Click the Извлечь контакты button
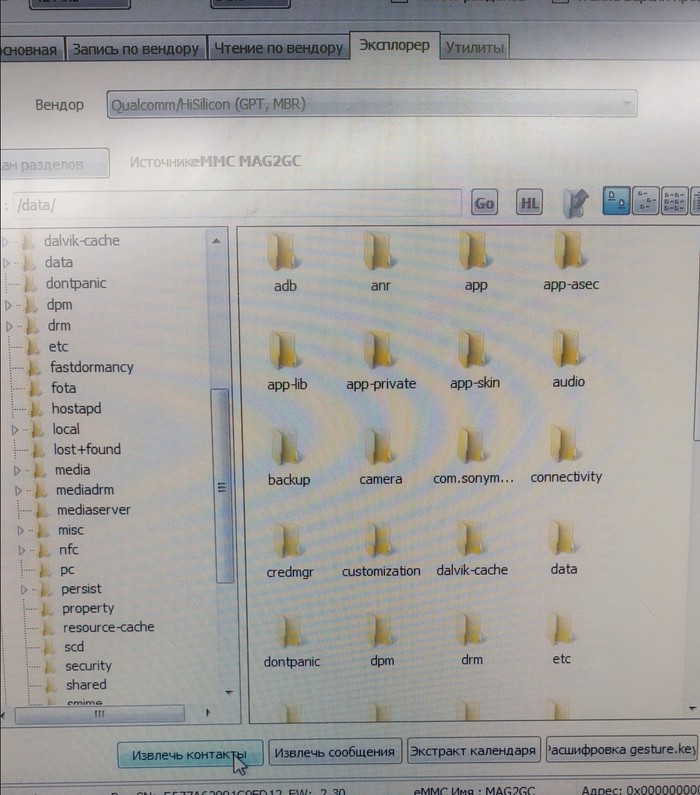Image resolution: width=700 pixels, height=795 pixels. click(x=189, y=753)
